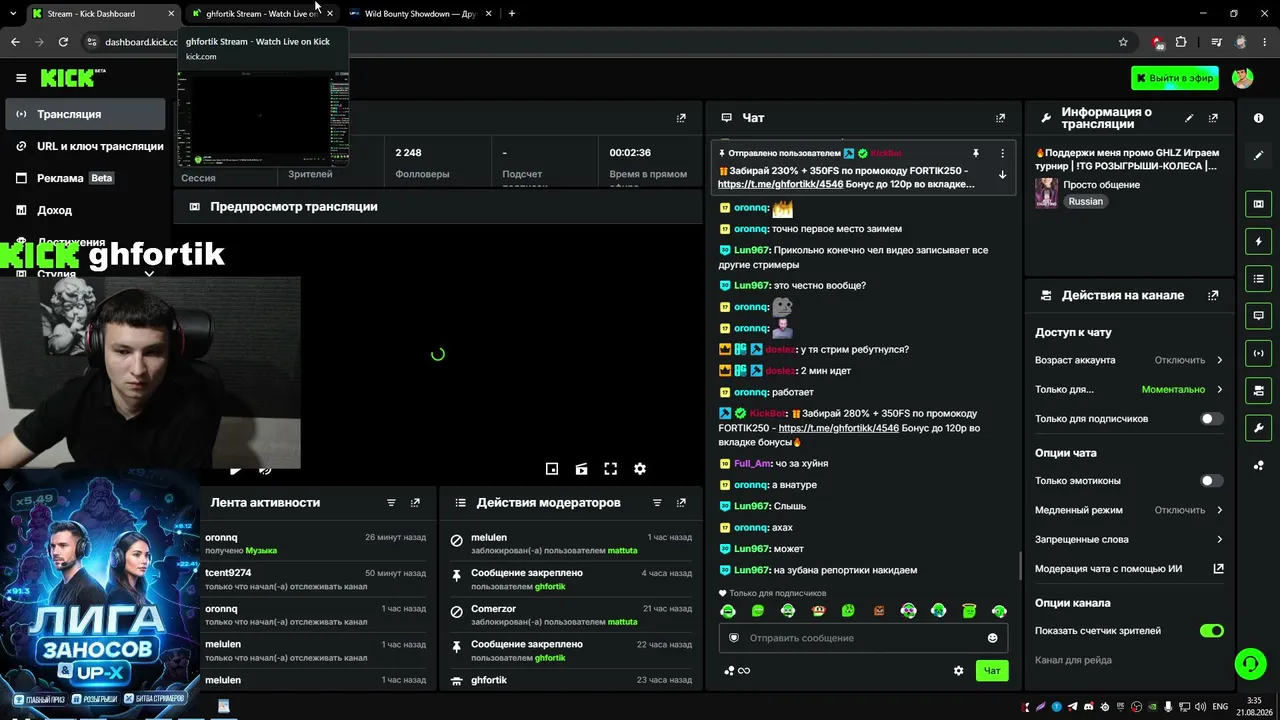Image resolution: width=1280 pixels, height=720 pixels.
Task: Click the Музыка reward link in activity feed
Action: pyautogui.click(x=261, y=551)
